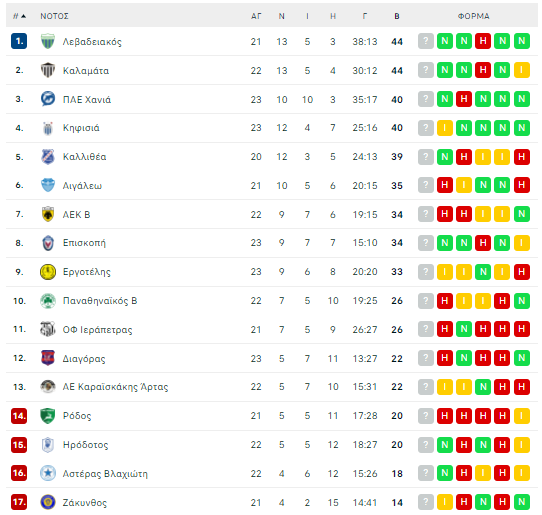Click the red 17. relegation position badge
The width and height of the screenshot is (542, 515).
[x=19, y=502]
